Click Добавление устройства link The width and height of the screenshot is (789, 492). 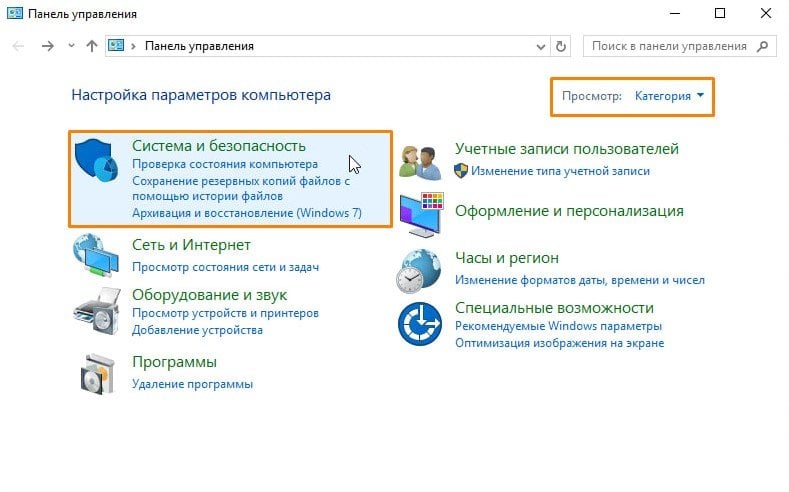pyautogui.click(x=197, y=330)
